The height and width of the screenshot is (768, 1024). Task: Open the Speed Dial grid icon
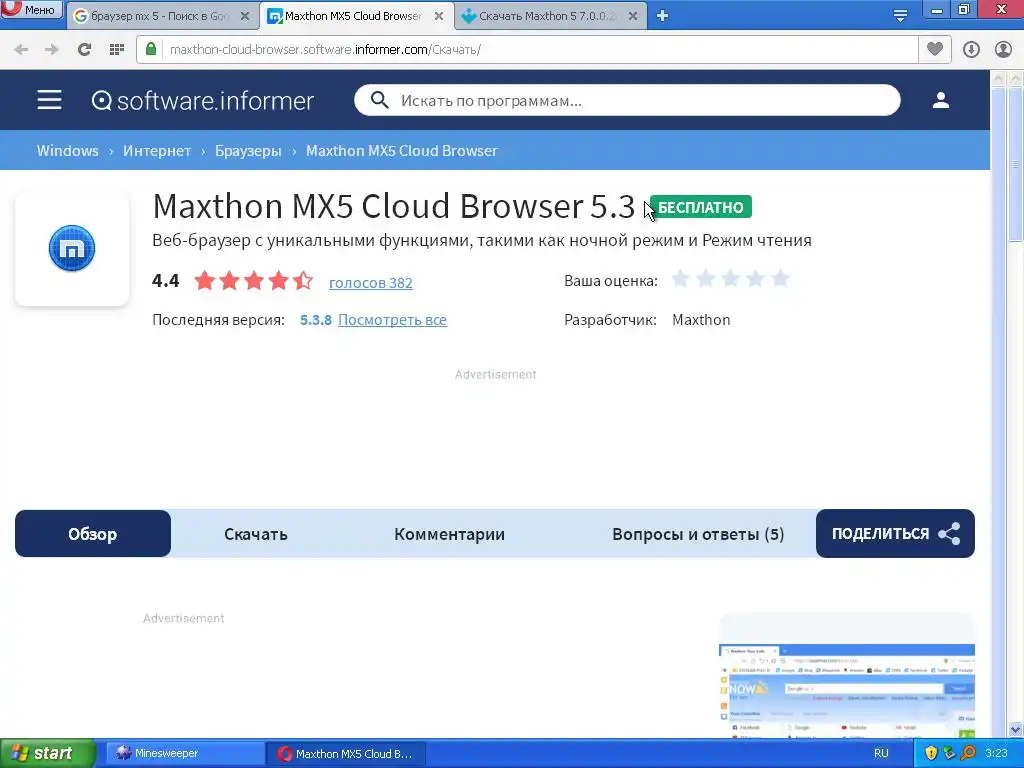click(117, 50)
